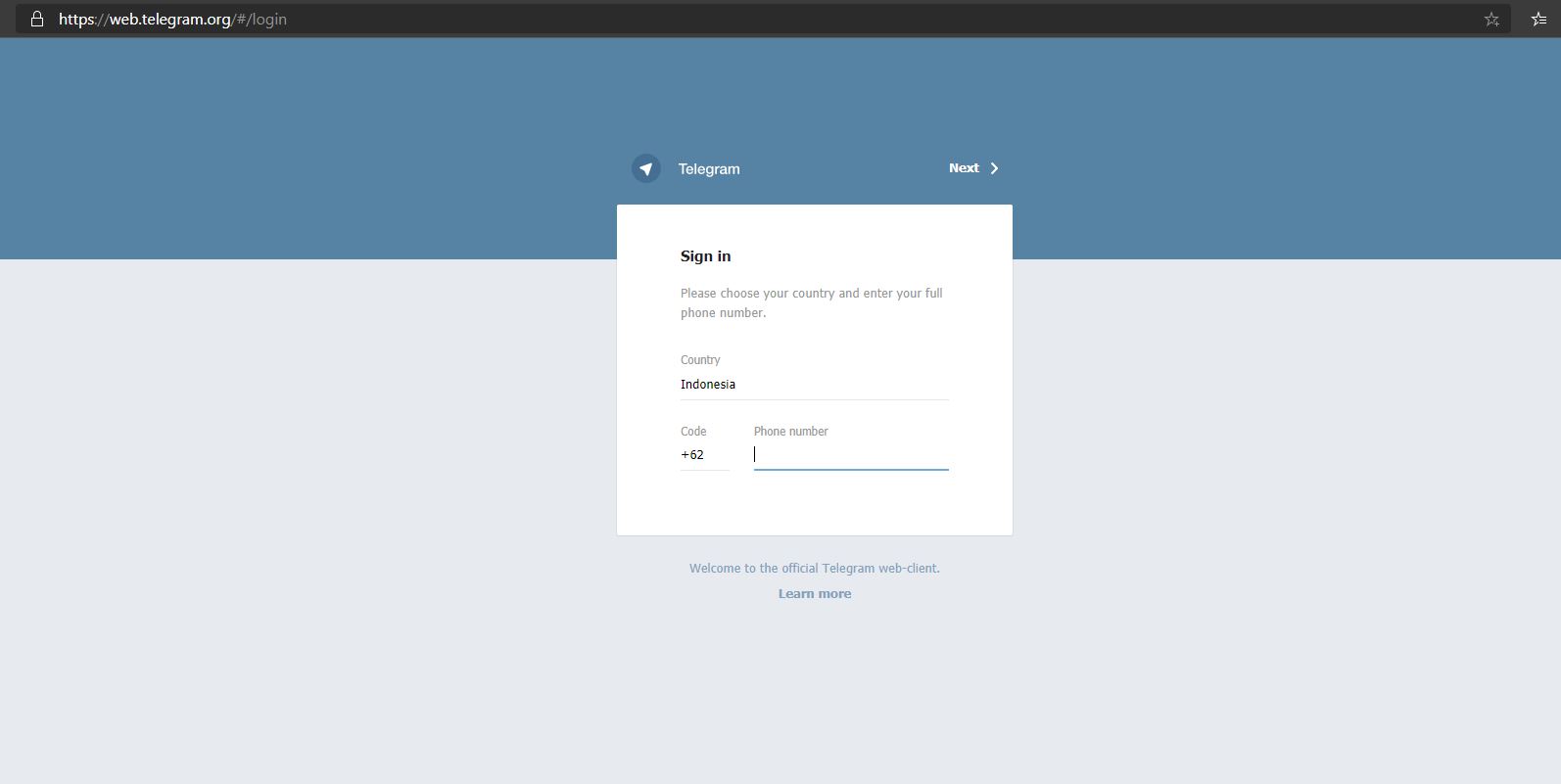
Task: Click the padlock icon in address bar
Action: pyautogui.click(x=37, y=19)
